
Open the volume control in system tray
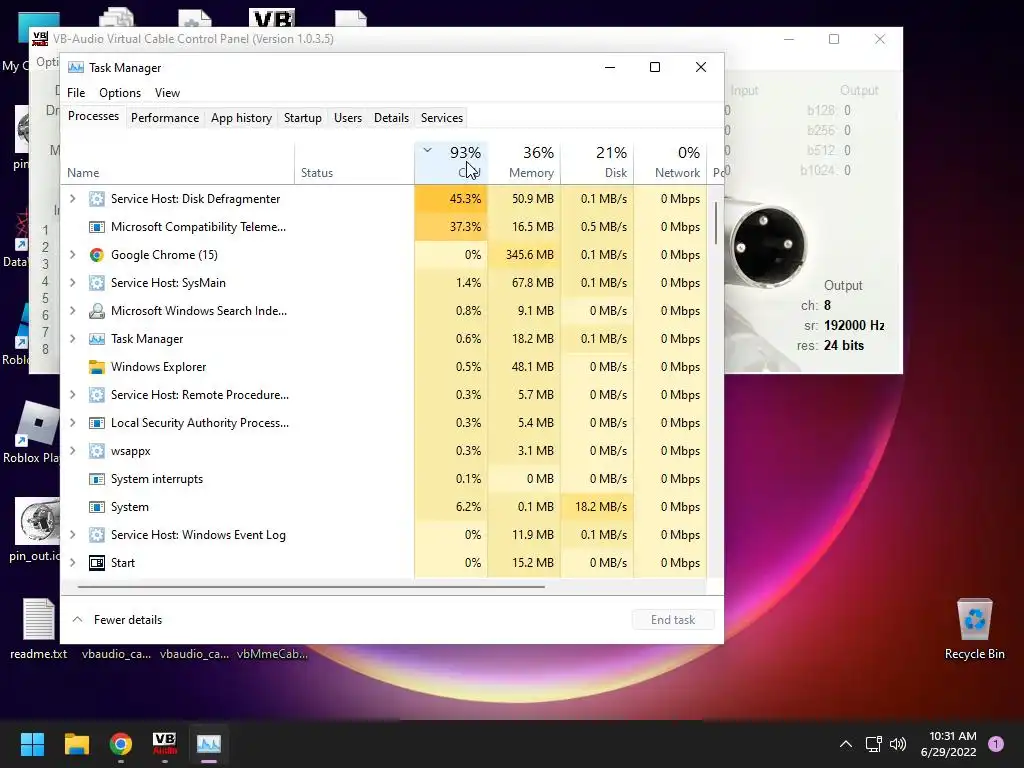tap(898, 744)
